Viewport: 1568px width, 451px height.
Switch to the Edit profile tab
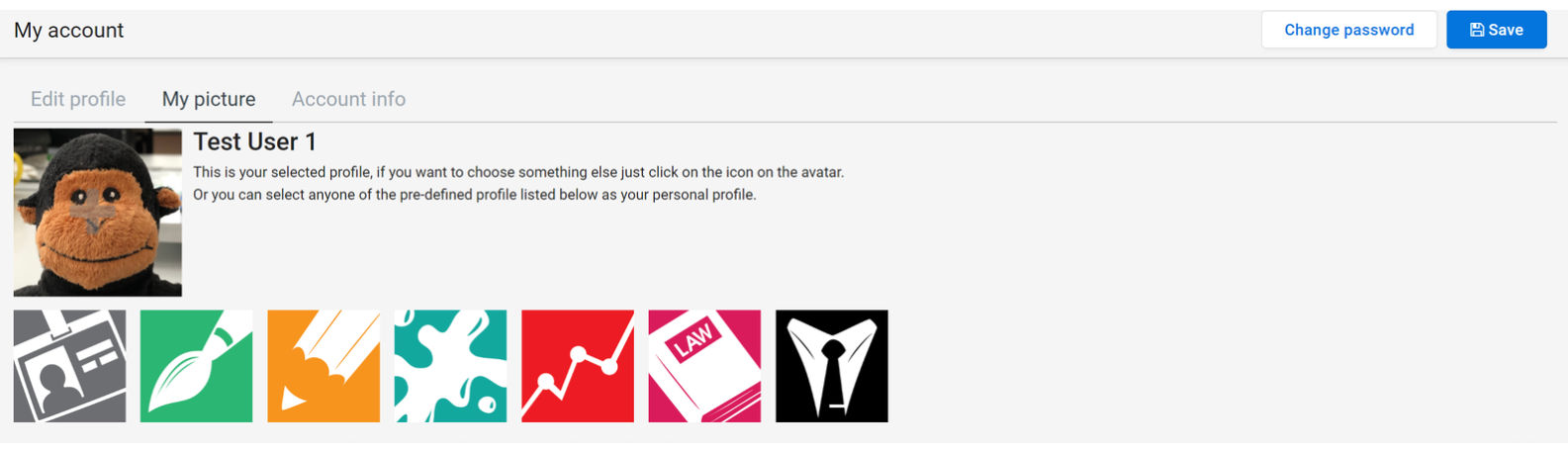point(78,99)
